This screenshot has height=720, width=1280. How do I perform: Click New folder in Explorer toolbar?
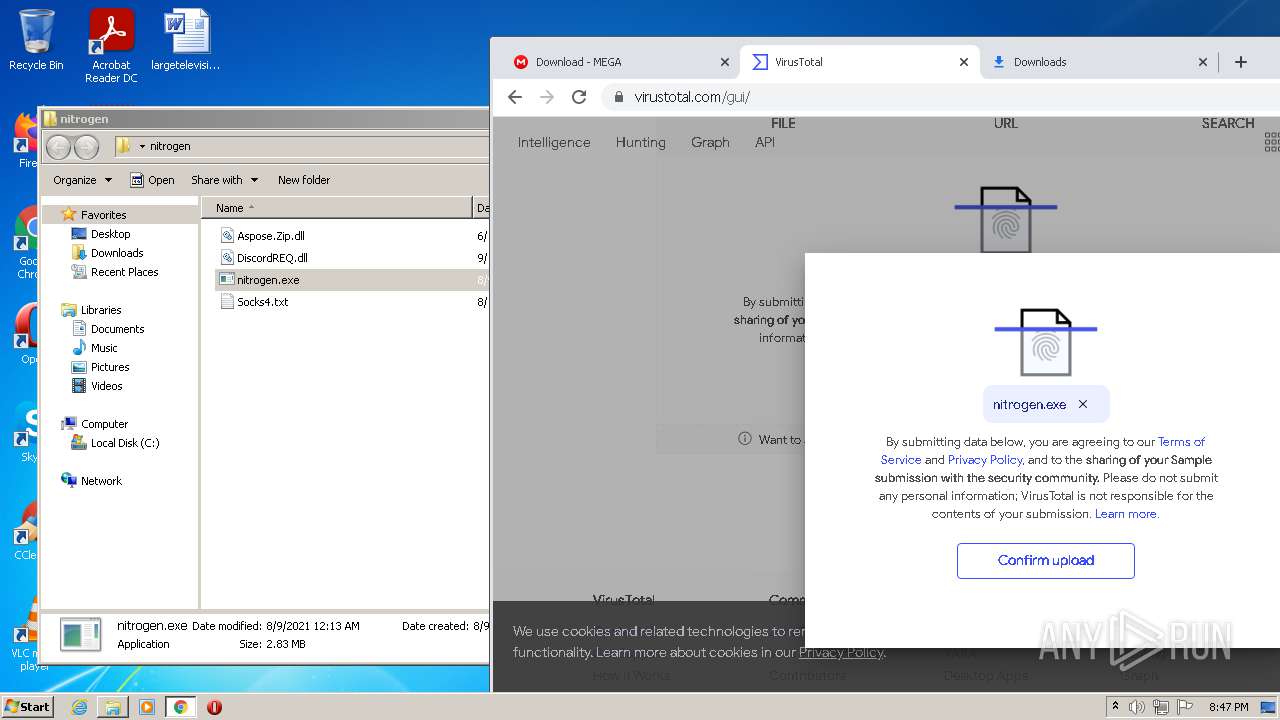[304, 180]
